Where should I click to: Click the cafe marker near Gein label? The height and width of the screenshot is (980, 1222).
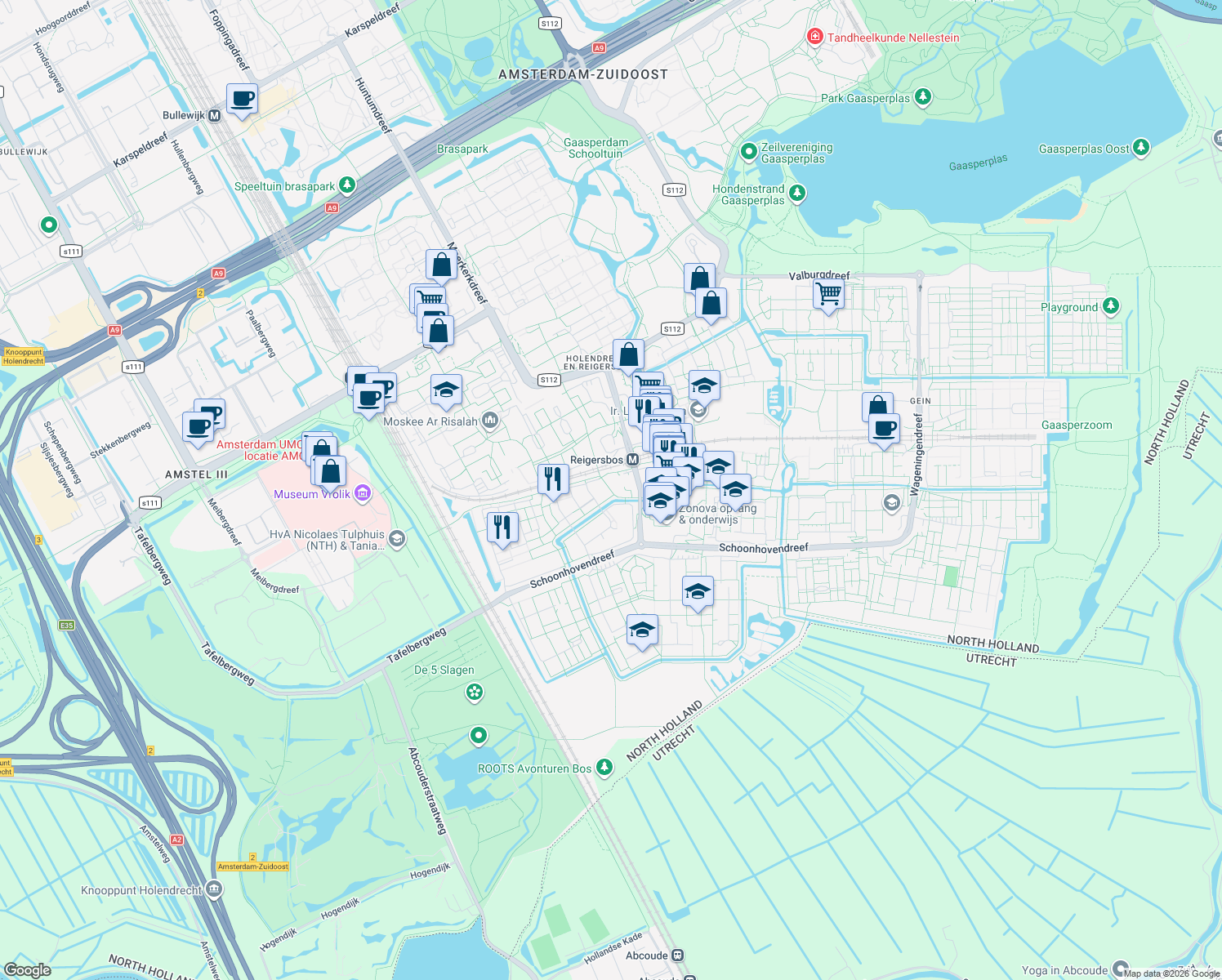[884, 430]
